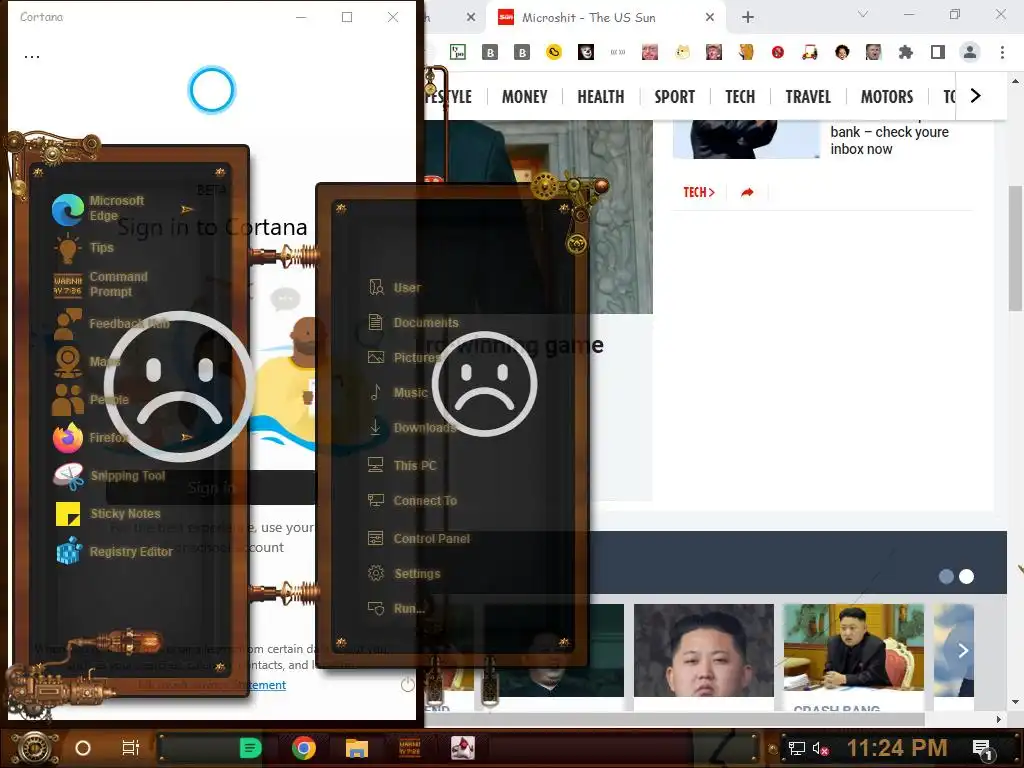
Task: Go to MOTORS section on The Sun
Action: [887, 97]
